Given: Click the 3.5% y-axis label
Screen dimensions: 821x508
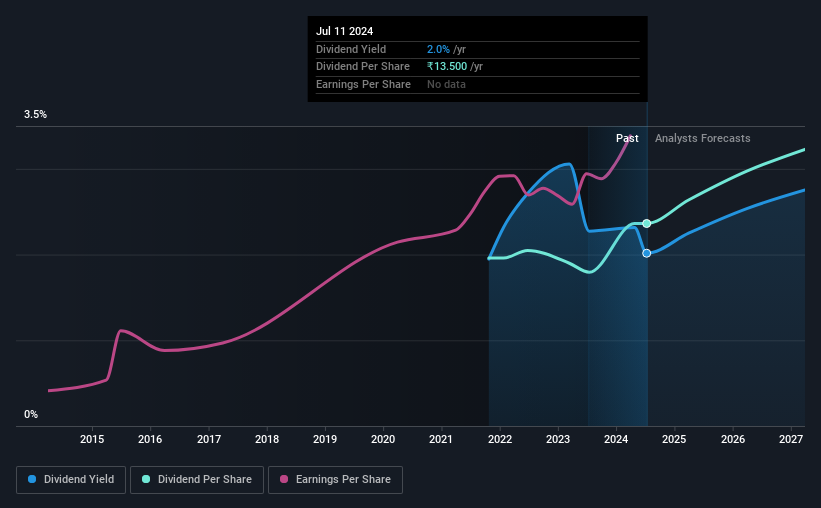Looking at the screenshot, I should point(35,114).
